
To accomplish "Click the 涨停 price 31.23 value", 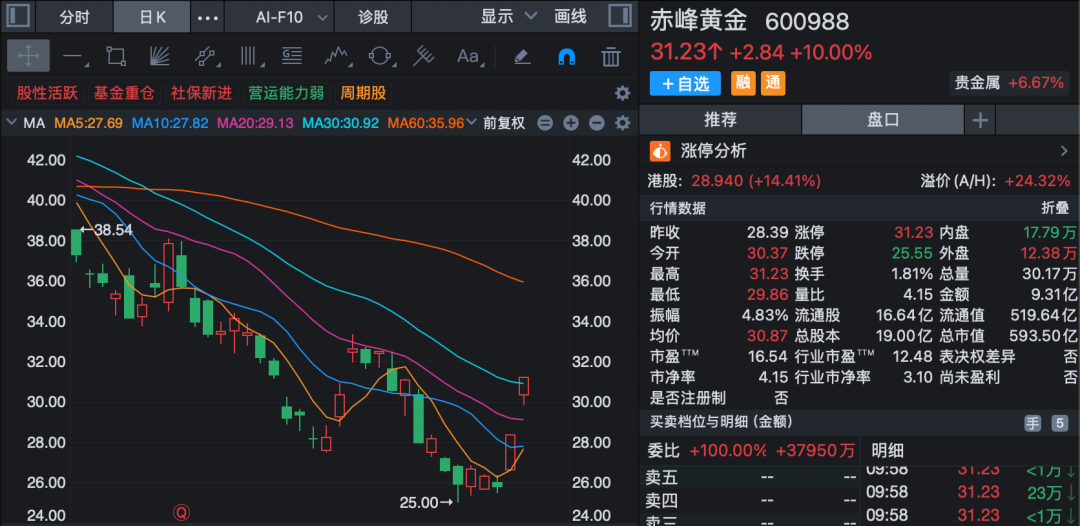I will [913, 232].
